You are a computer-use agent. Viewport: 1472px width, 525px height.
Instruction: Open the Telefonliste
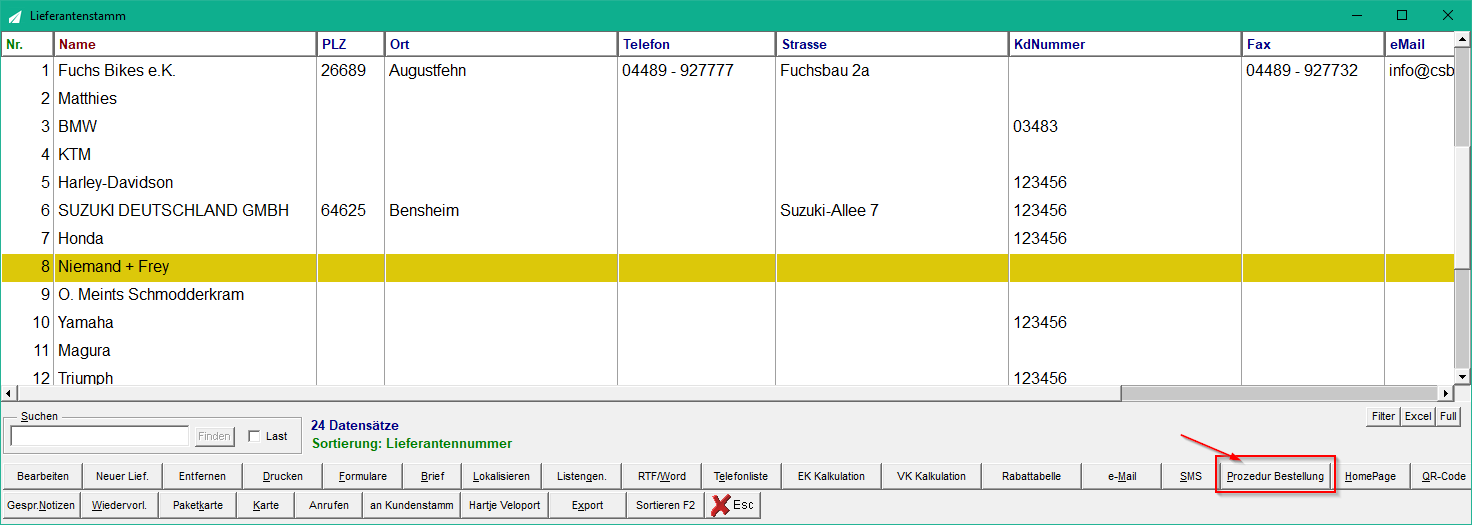click(741, 476)
